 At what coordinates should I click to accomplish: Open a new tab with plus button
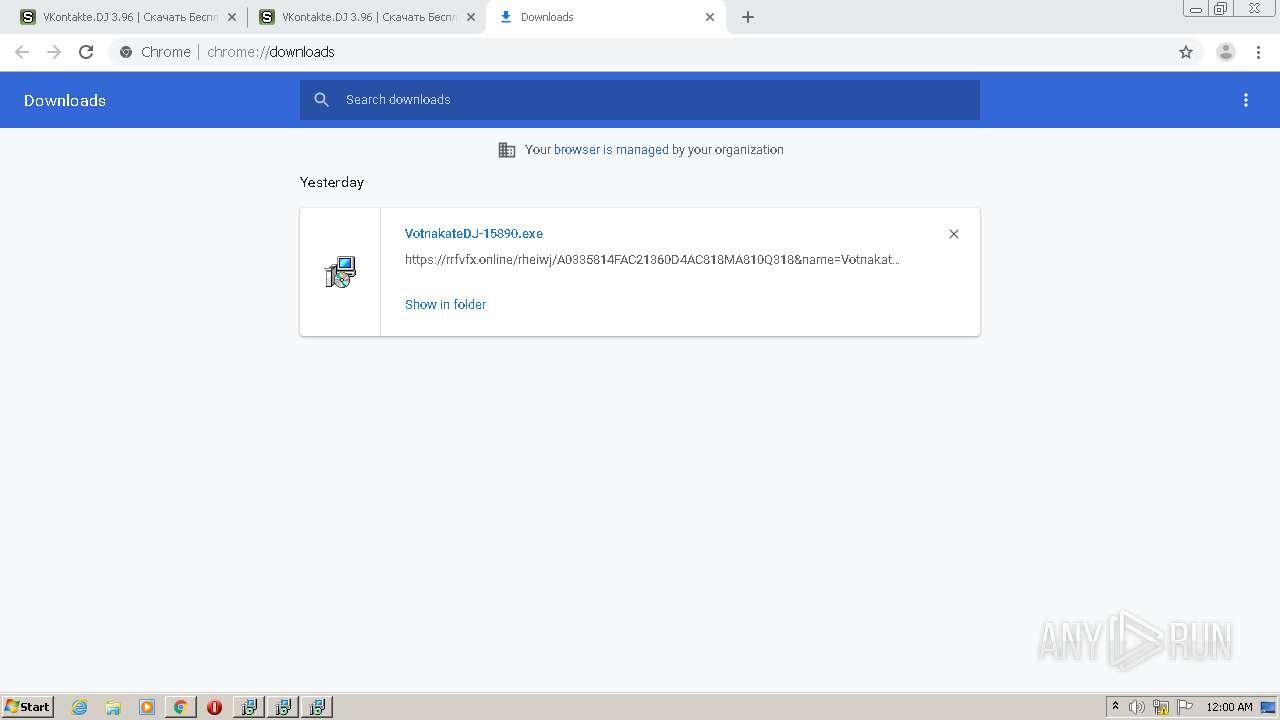pos(748,17)
